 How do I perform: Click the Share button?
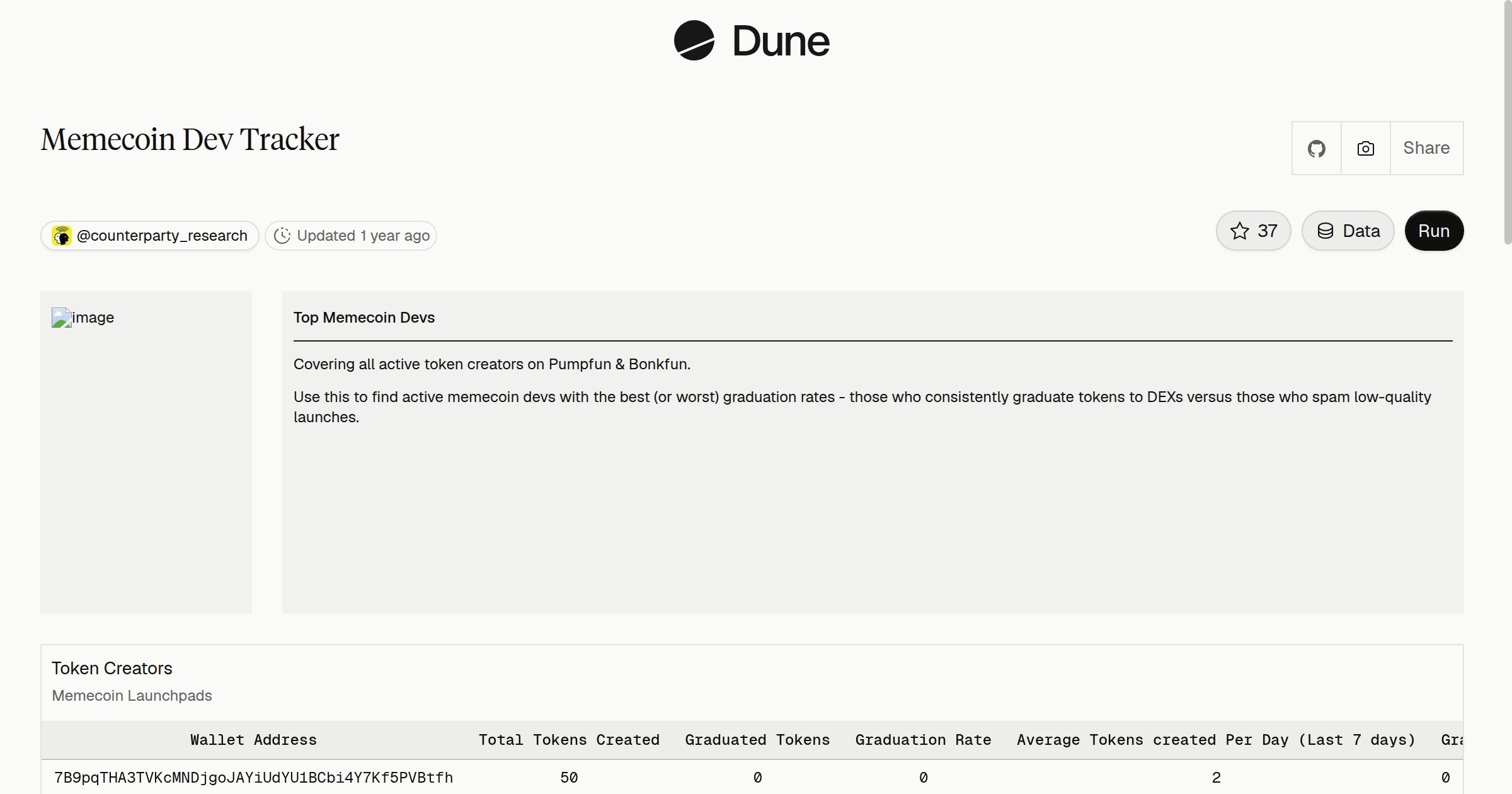[1426, 148]
